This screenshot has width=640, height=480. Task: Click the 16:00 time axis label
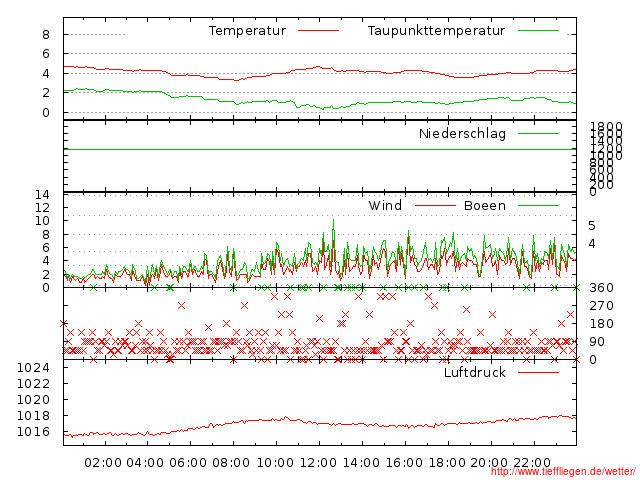pos(404,463)
